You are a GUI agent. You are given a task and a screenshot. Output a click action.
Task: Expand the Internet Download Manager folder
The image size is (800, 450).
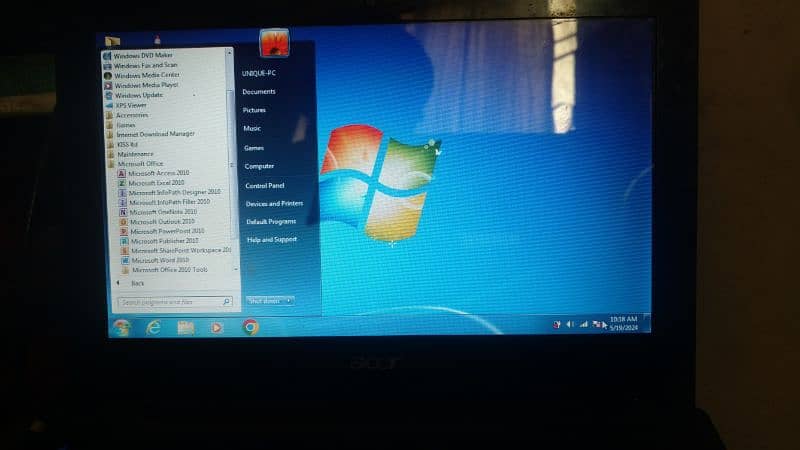click(154, 134)
